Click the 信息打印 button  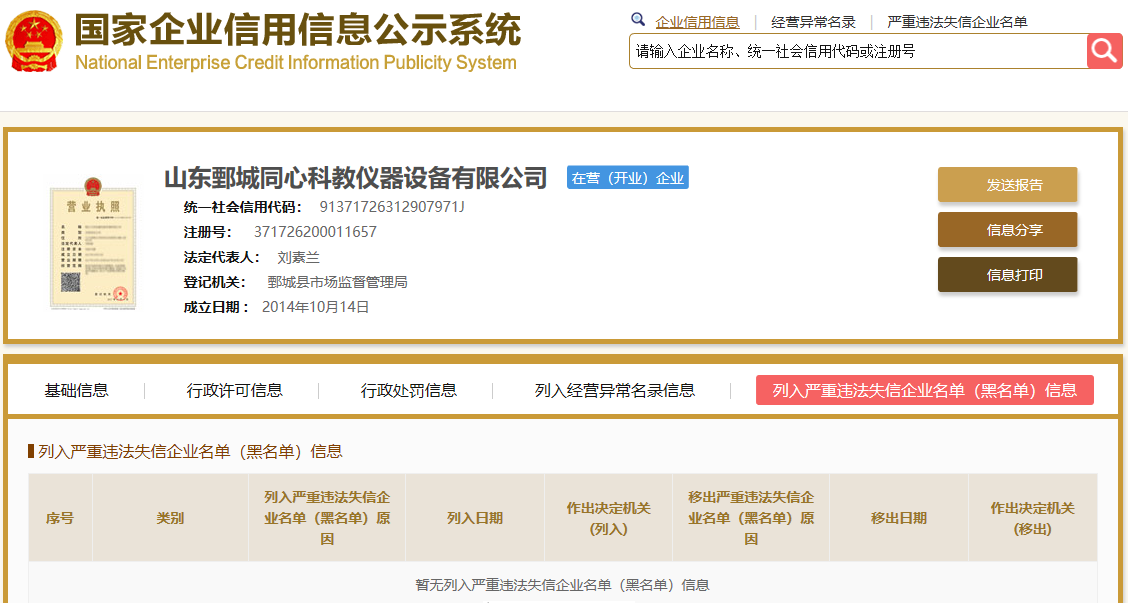1007,275
